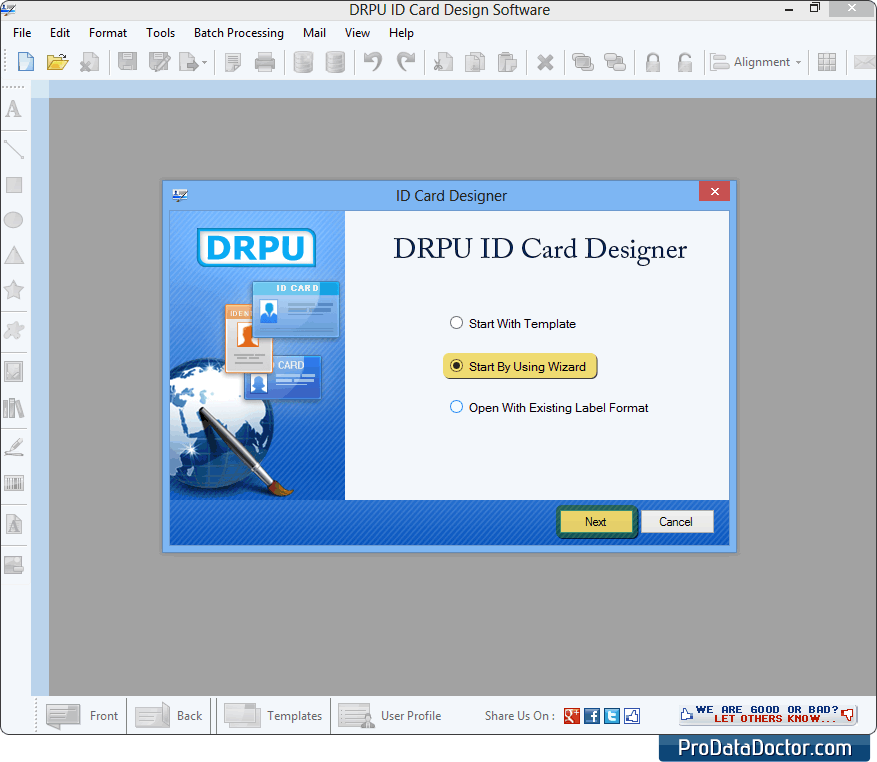Image resolution: width=877 pixels, height=762 pixels.
Task: Select the Barcode tool in sidebar
Action: tap(14, 483)
